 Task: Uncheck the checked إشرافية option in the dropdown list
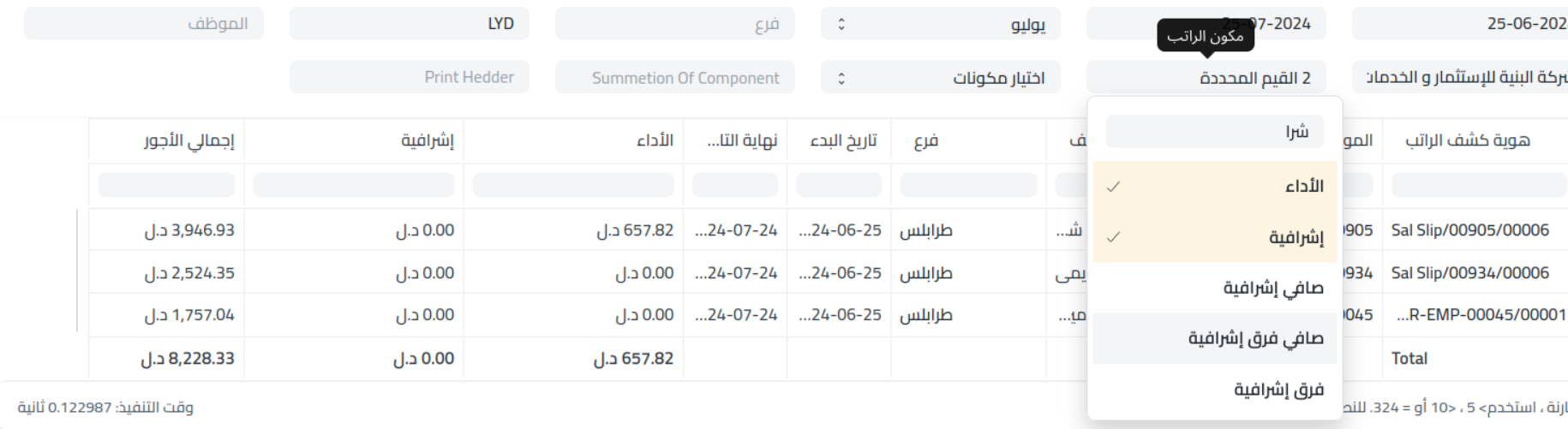1215,237
